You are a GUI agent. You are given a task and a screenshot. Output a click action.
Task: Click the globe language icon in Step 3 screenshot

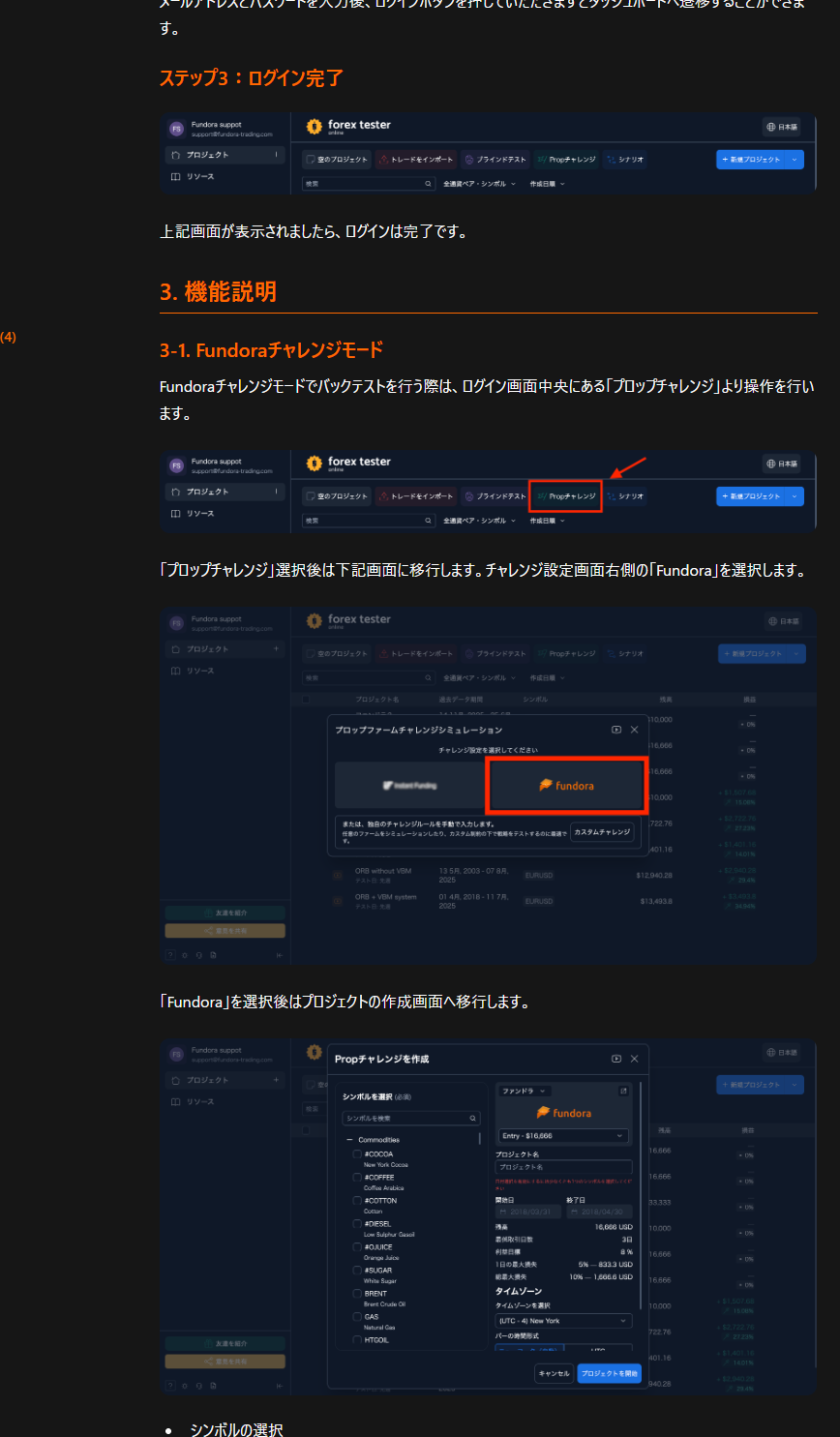pyautogui.click(x=771, y=127)
